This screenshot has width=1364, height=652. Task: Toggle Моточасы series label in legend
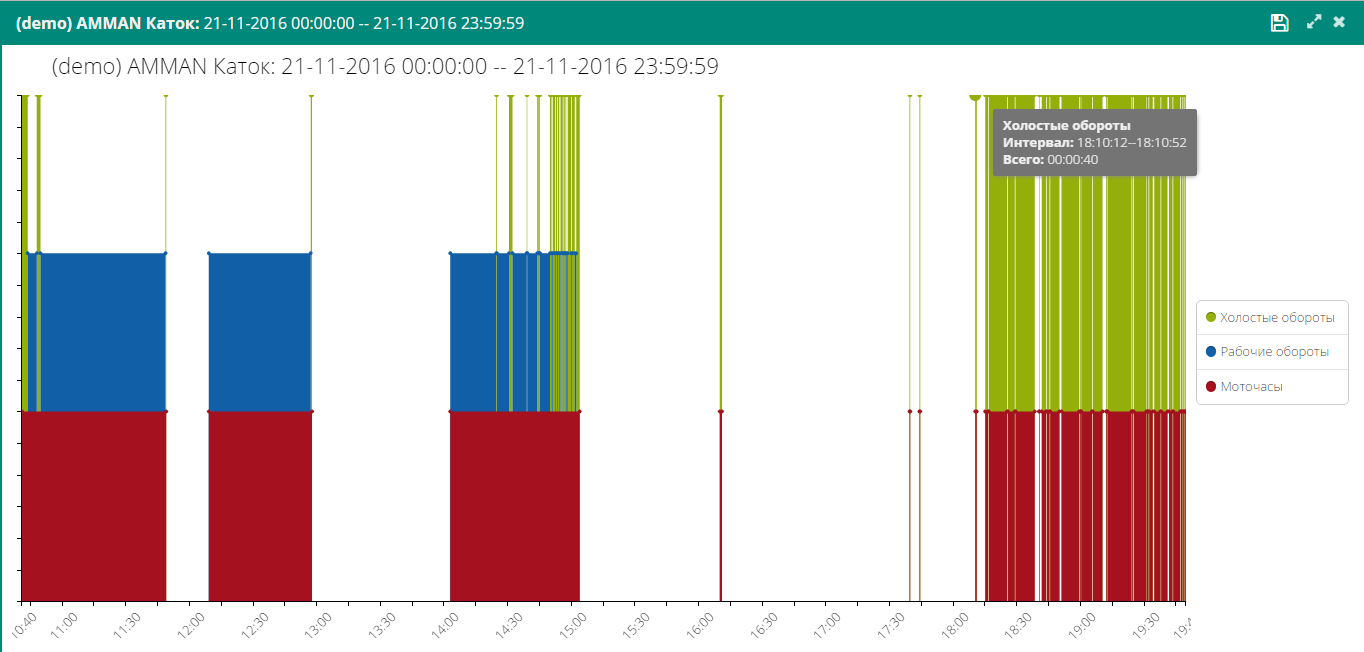click(1251, 386)
